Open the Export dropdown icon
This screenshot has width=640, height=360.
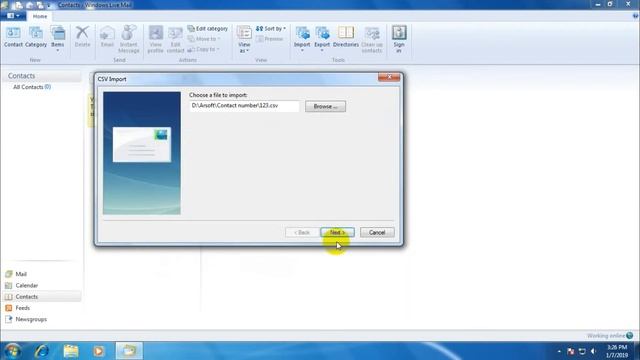click(x=322, y=39)
